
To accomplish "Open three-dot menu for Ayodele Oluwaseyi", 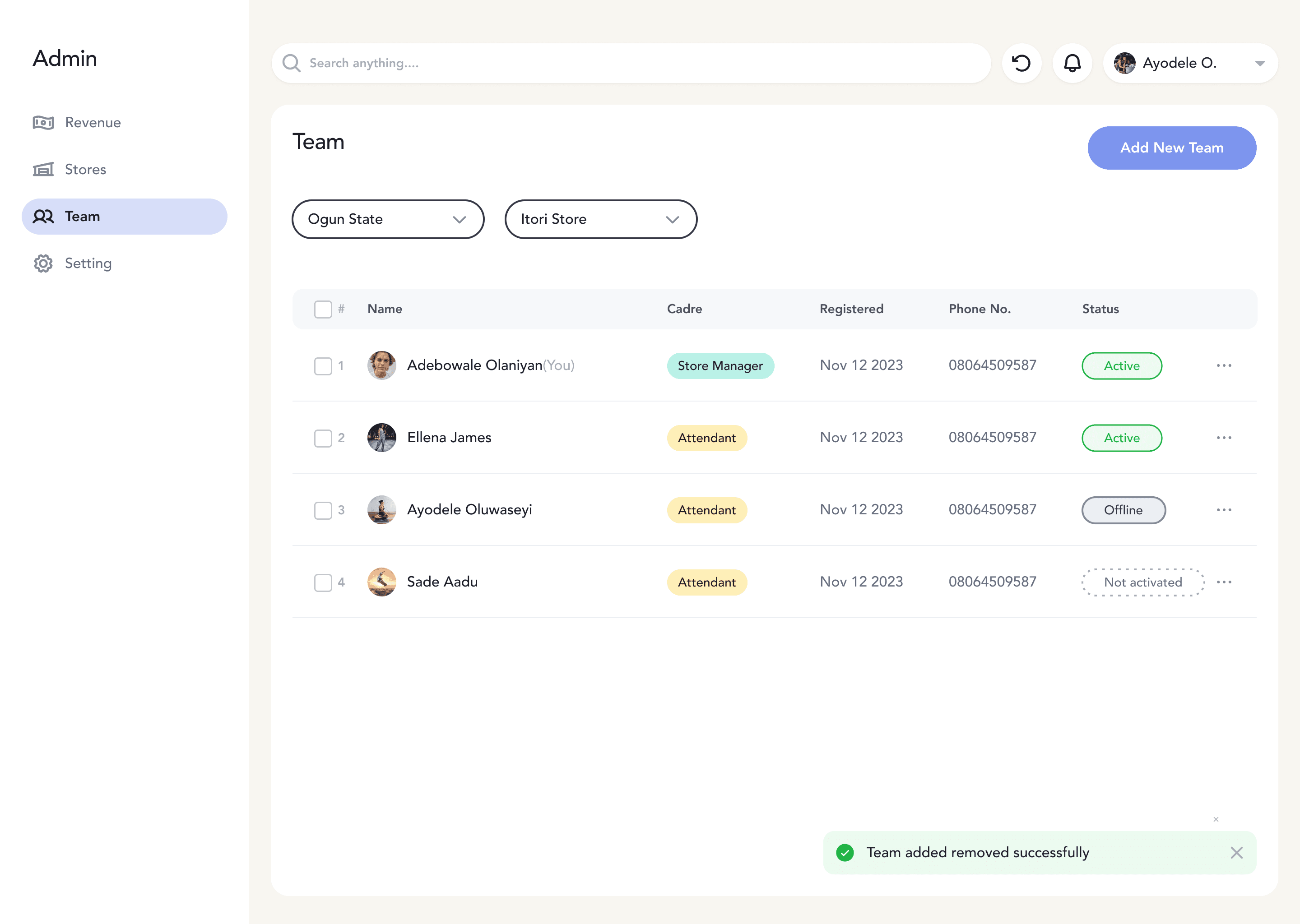I will click(1224, 510).
